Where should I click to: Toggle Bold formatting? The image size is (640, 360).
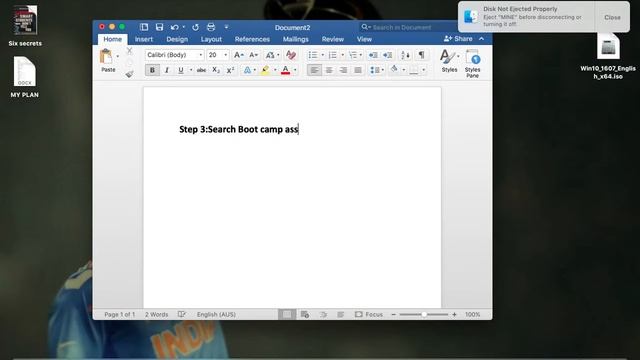point(152,70)
